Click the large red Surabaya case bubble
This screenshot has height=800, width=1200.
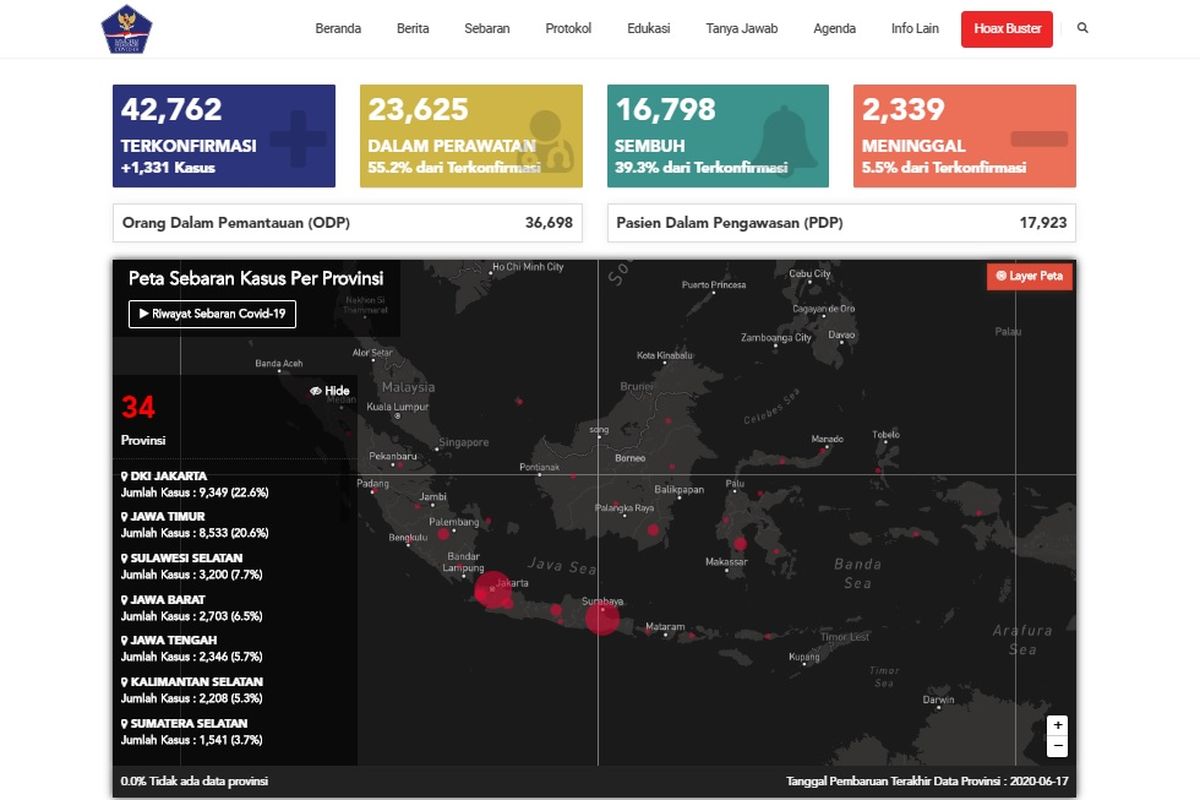point(602,617)
